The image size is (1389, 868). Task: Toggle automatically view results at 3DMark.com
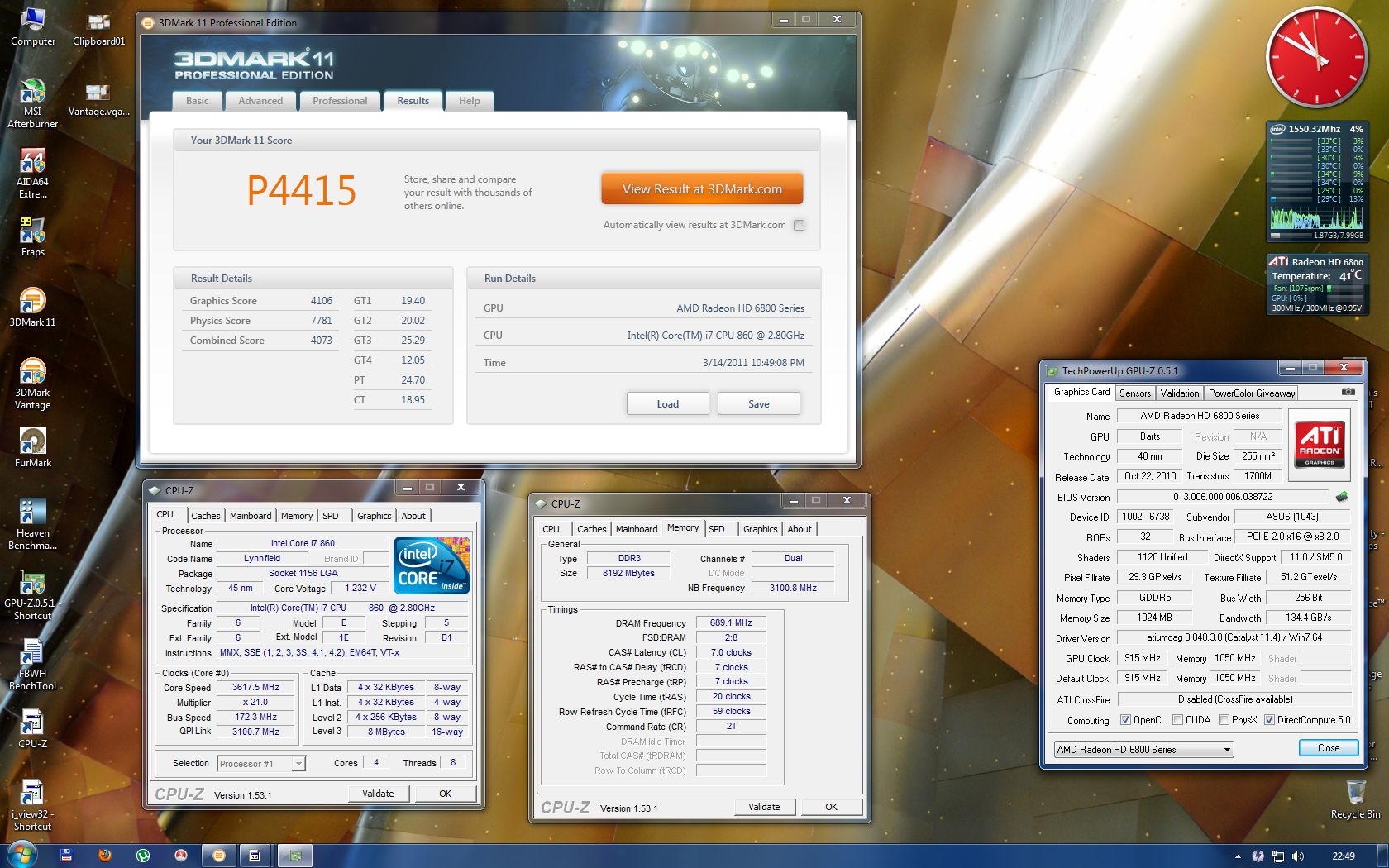(799, 225)
